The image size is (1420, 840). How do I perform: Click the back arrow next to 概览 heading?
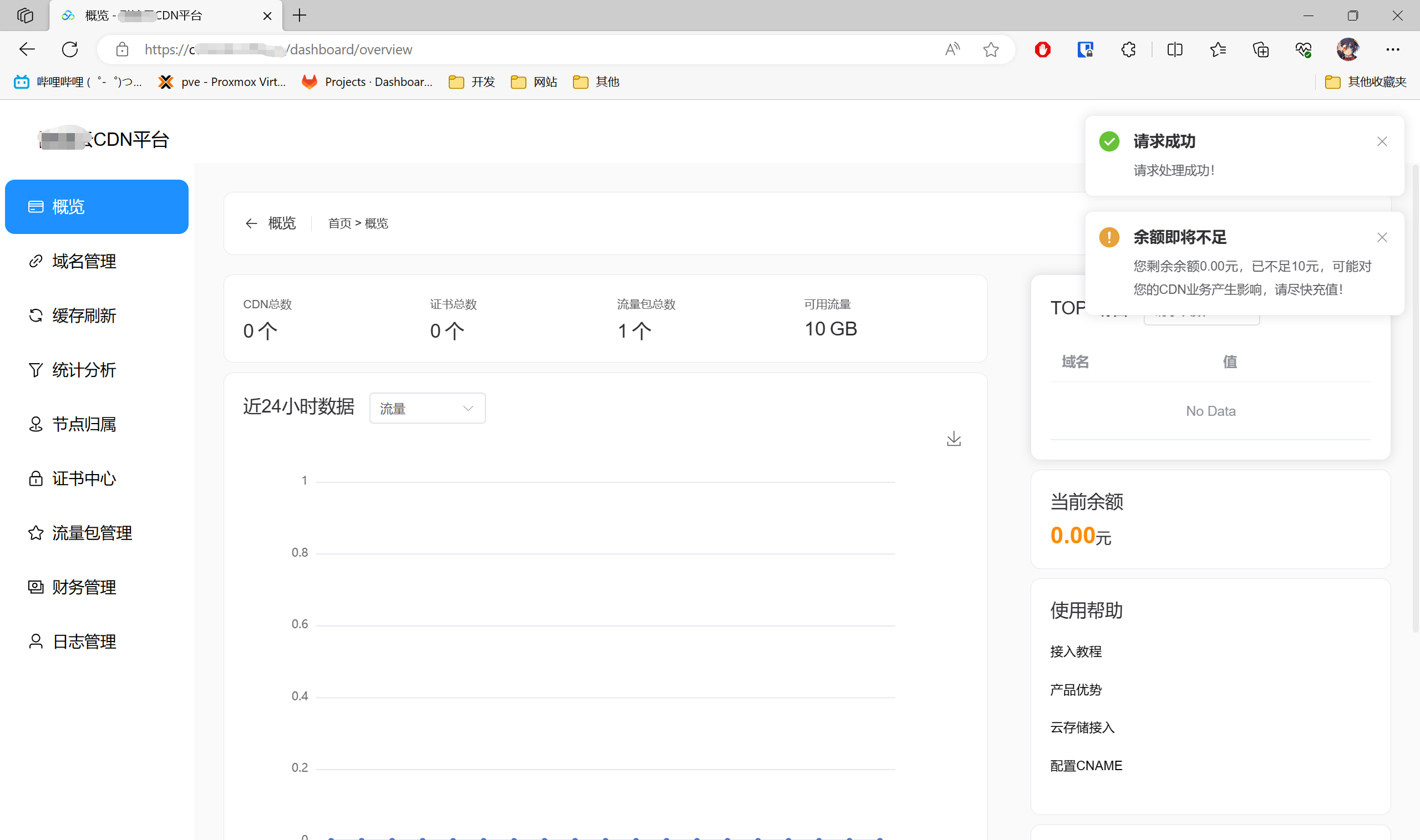pyautogui.click(x=251, y=223)
